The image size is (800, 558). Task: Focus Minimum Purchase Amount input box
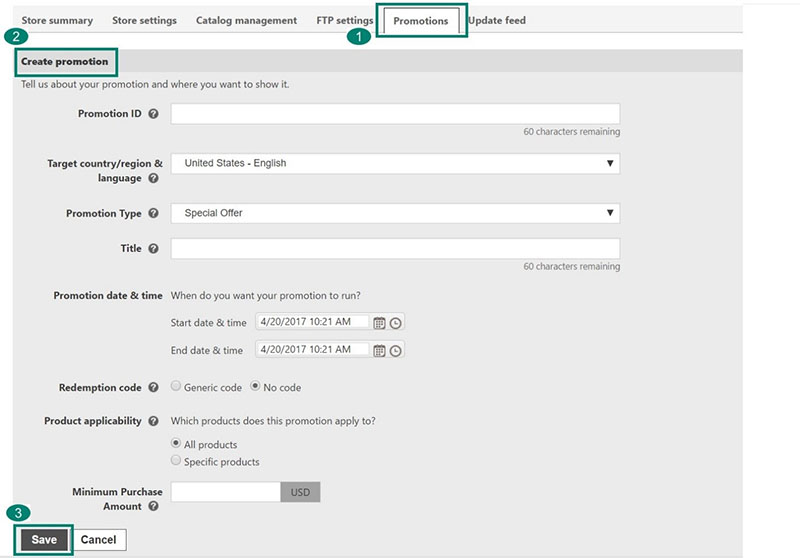226,492
